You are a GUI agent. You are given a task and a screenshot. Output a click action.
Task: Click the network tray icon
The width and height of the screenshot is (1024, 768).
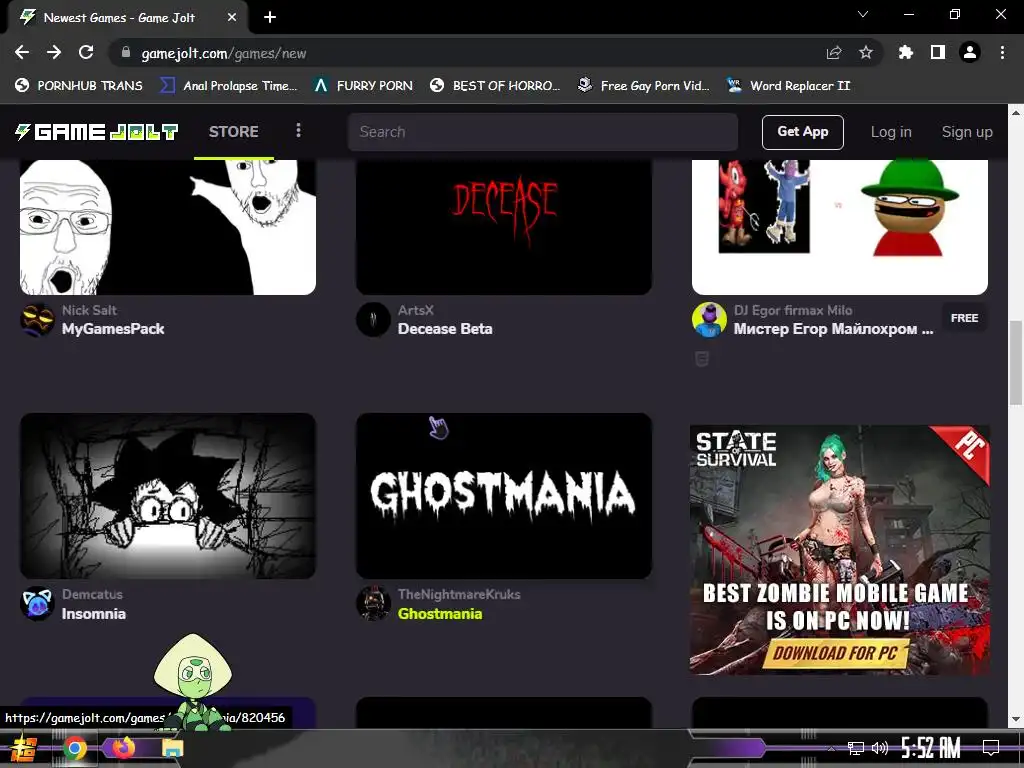click(x=856, y=748)
